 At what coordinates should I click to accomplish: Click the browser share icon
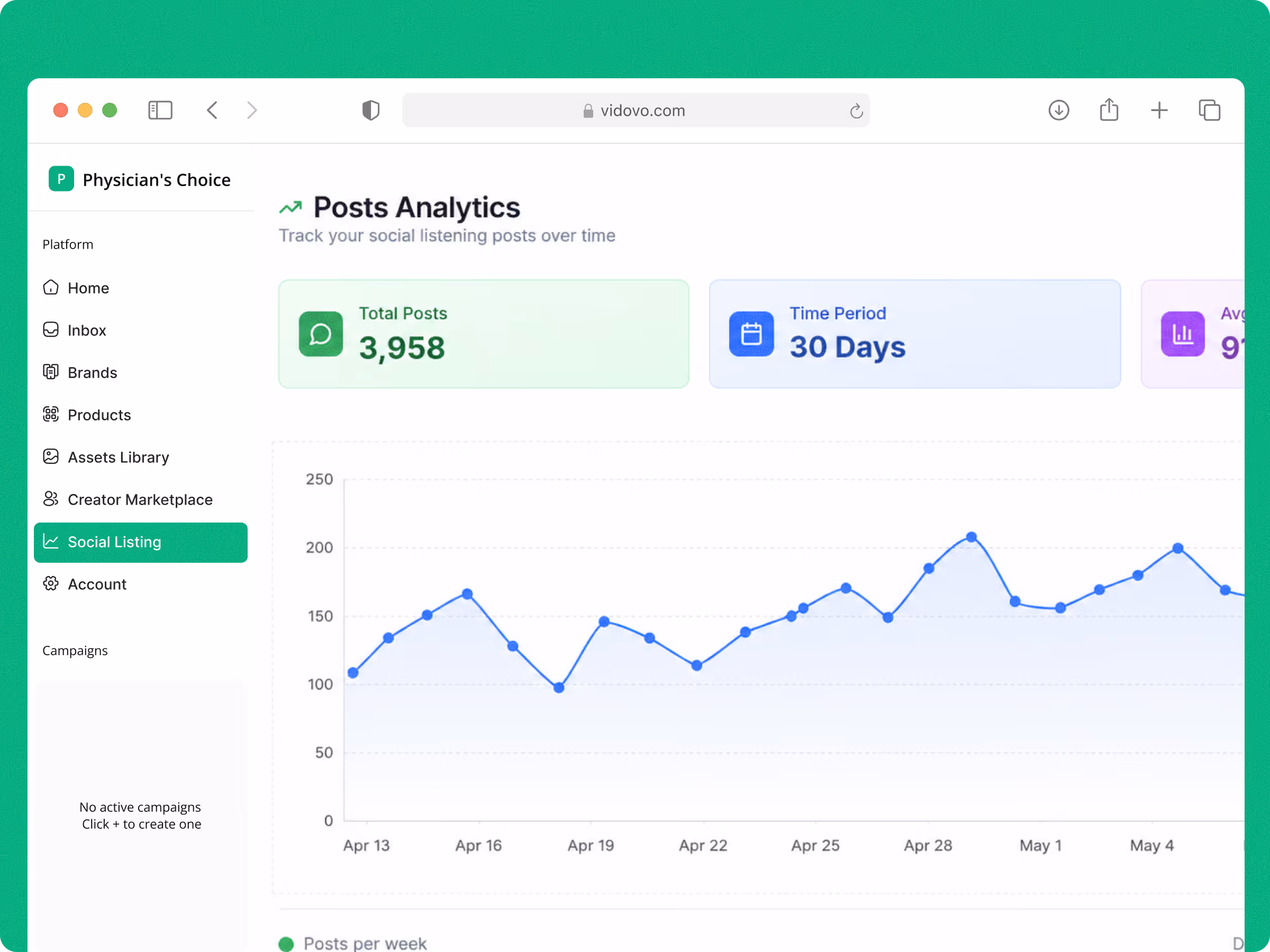[x=1109, y=109]
